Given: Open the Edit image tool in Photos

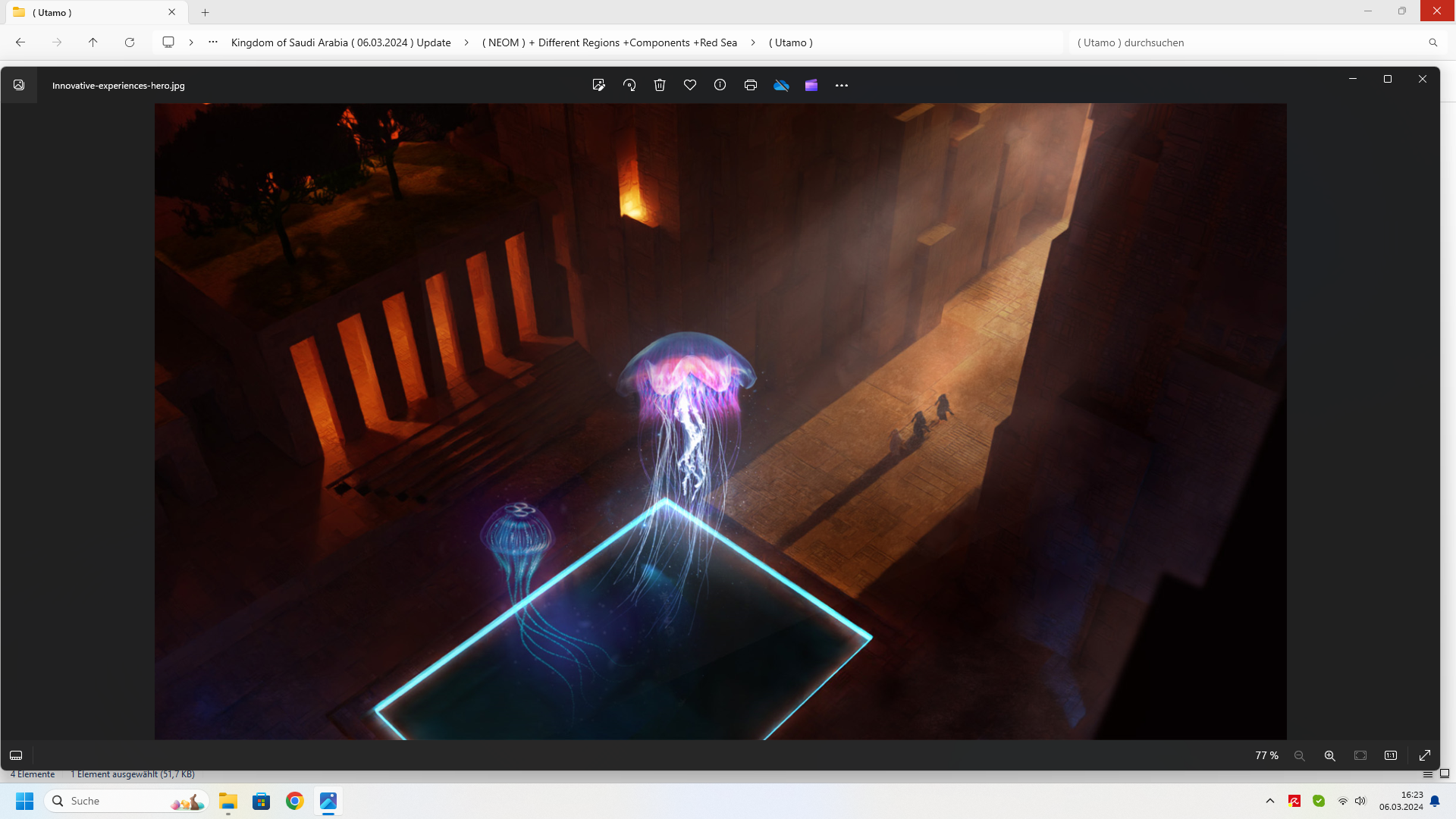Looking at the screenshot, I should point(598,85).
